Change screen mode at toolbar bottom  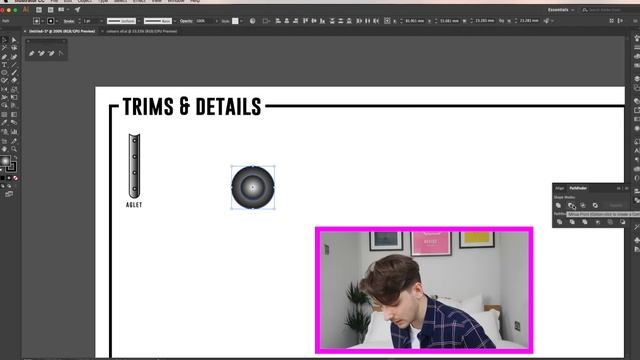coord(9,194)
